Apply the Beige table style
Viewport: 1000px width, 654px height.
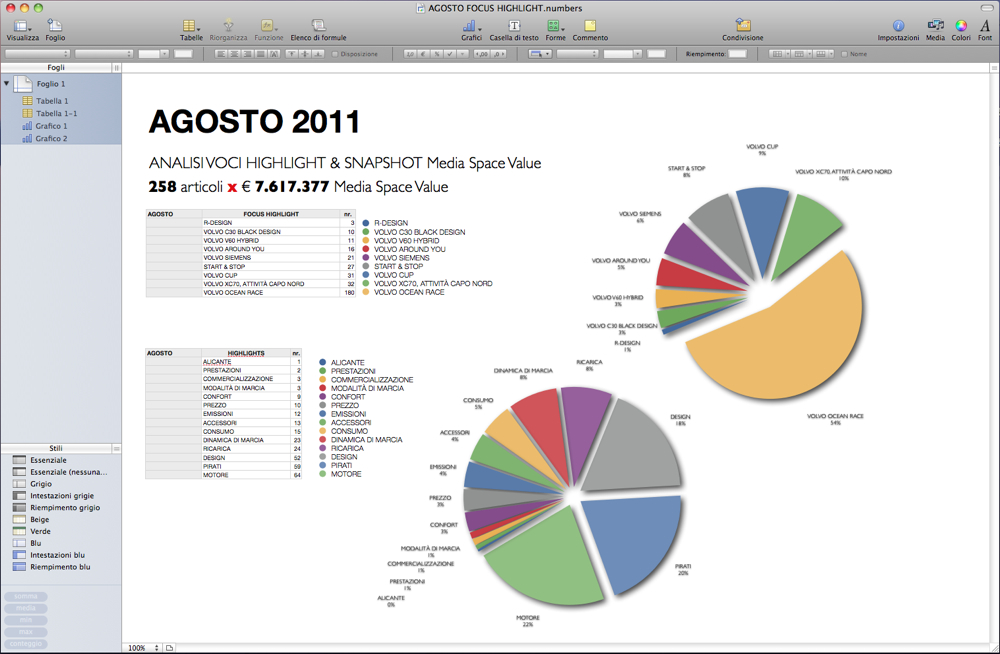[x=40, y=519]
